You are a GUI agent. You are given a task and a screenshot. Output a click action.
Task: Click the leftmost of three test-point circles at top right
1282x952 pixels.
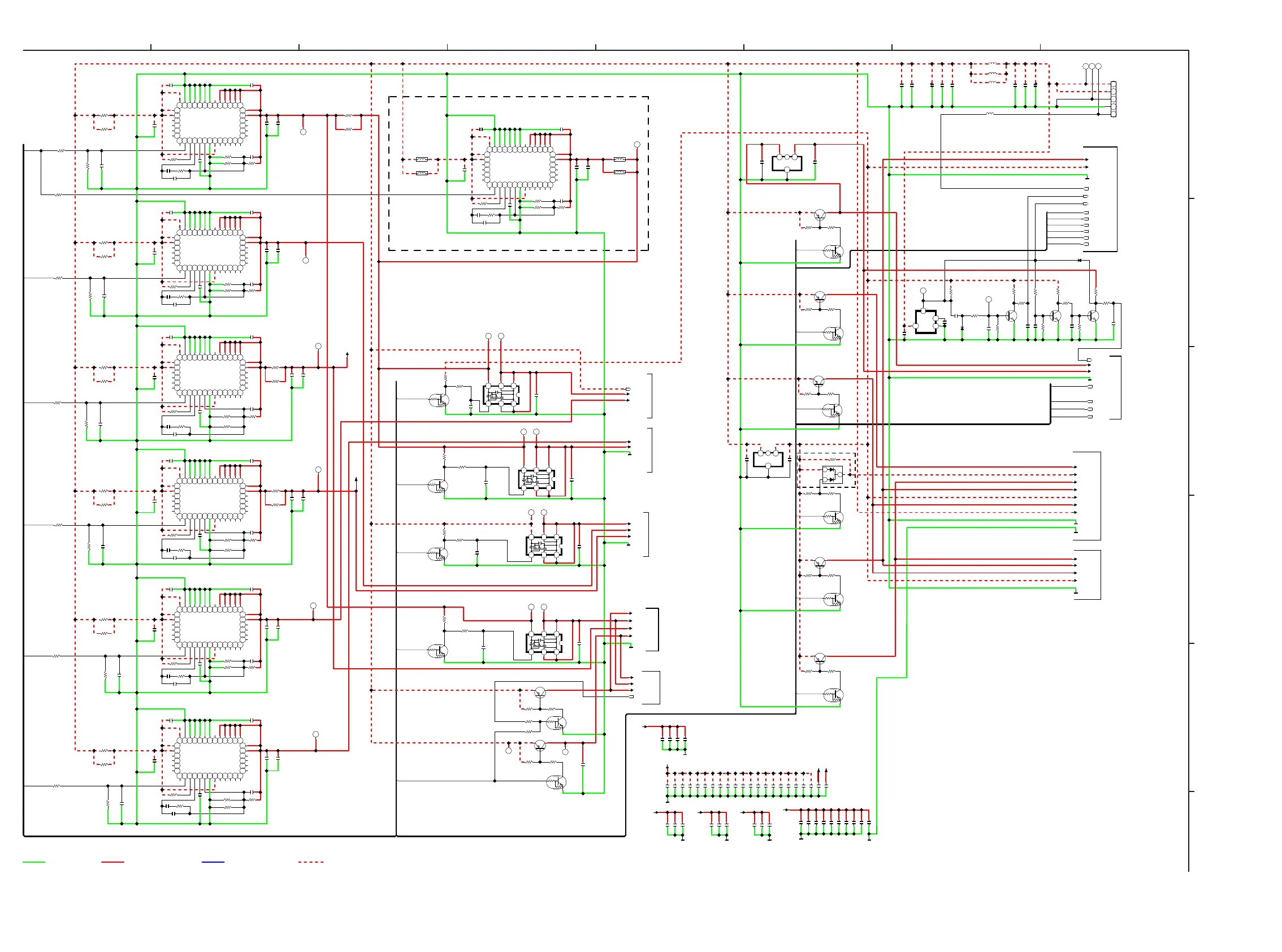point(1085,67)
